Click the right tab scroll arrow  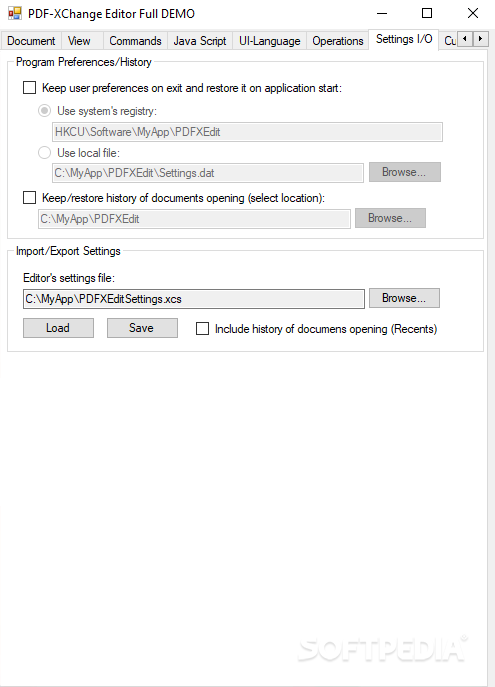tap(481, 39)
